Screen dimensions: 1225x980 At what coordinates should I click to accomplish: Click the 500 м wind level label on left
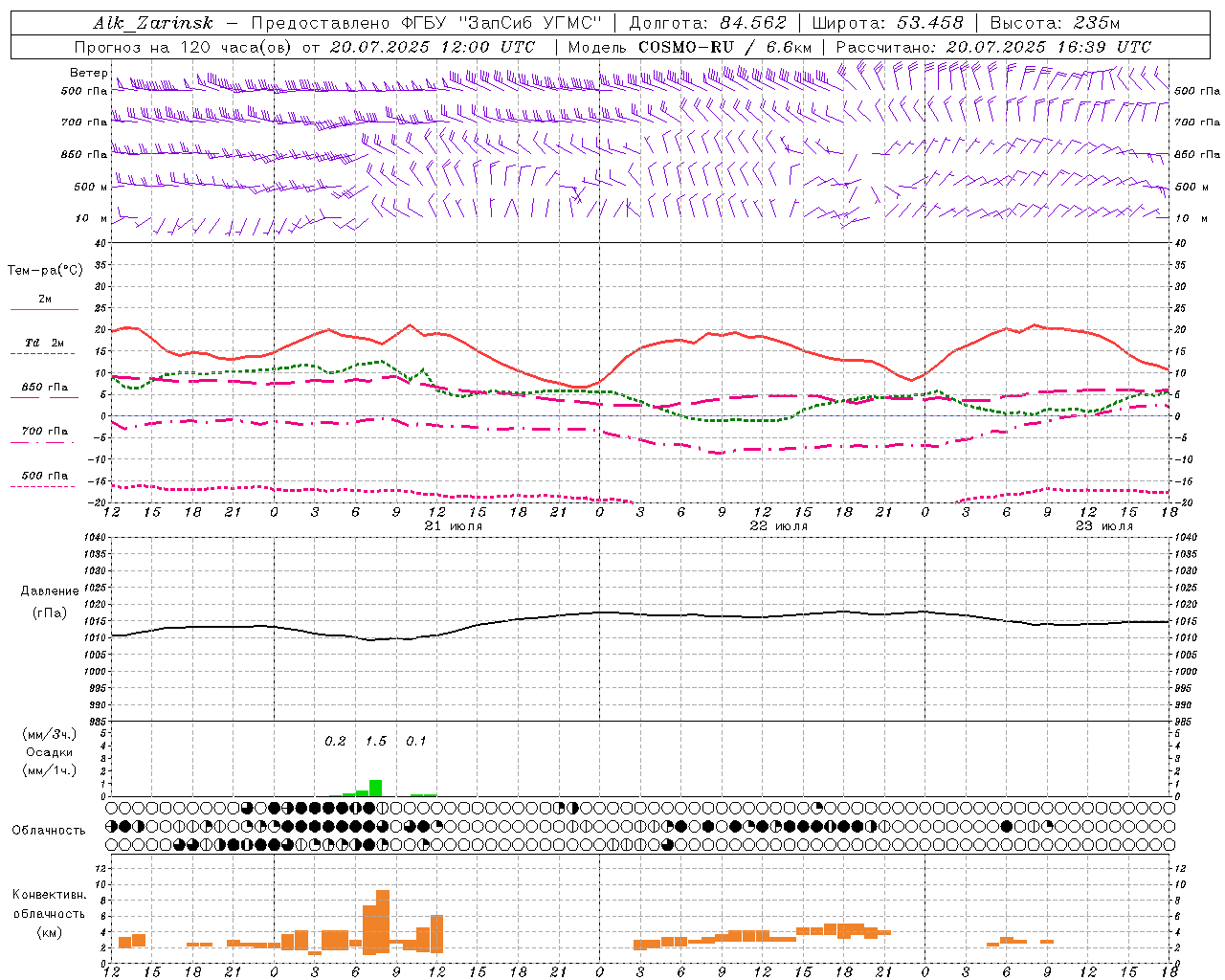tap(91, 187)
